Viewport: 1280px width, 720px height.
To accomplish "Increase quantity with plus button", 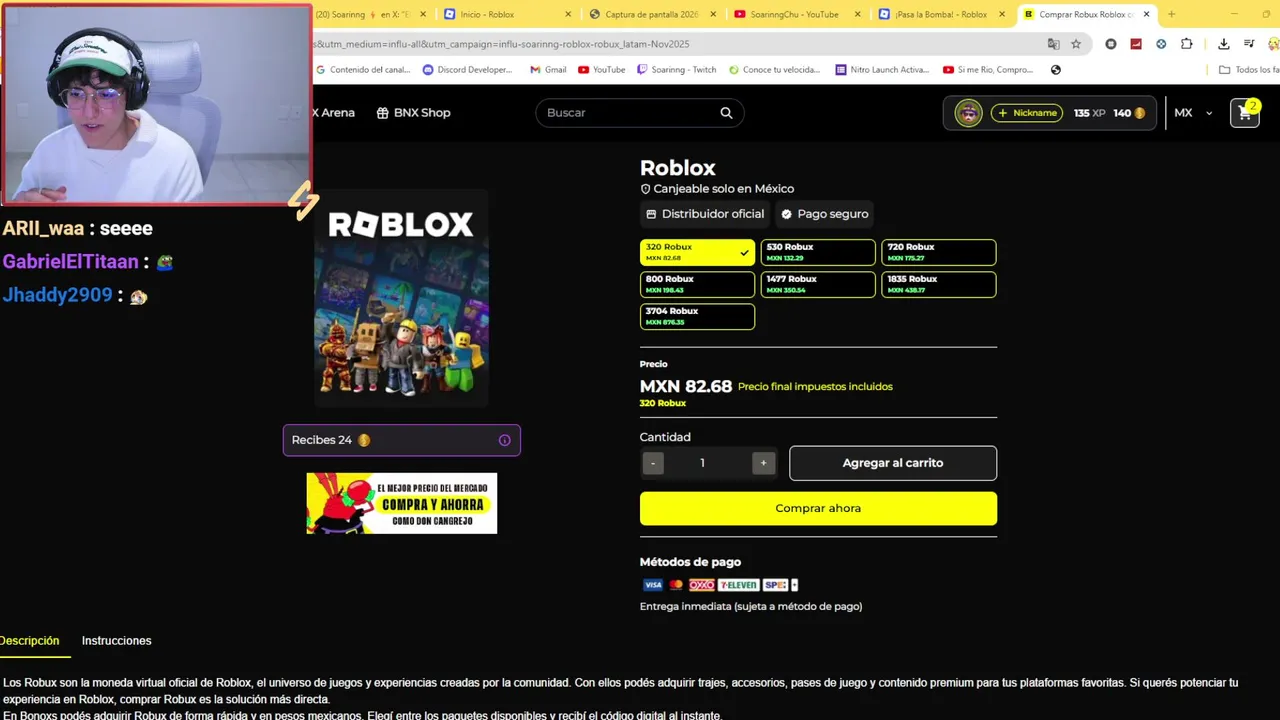I will click(763, 463).
